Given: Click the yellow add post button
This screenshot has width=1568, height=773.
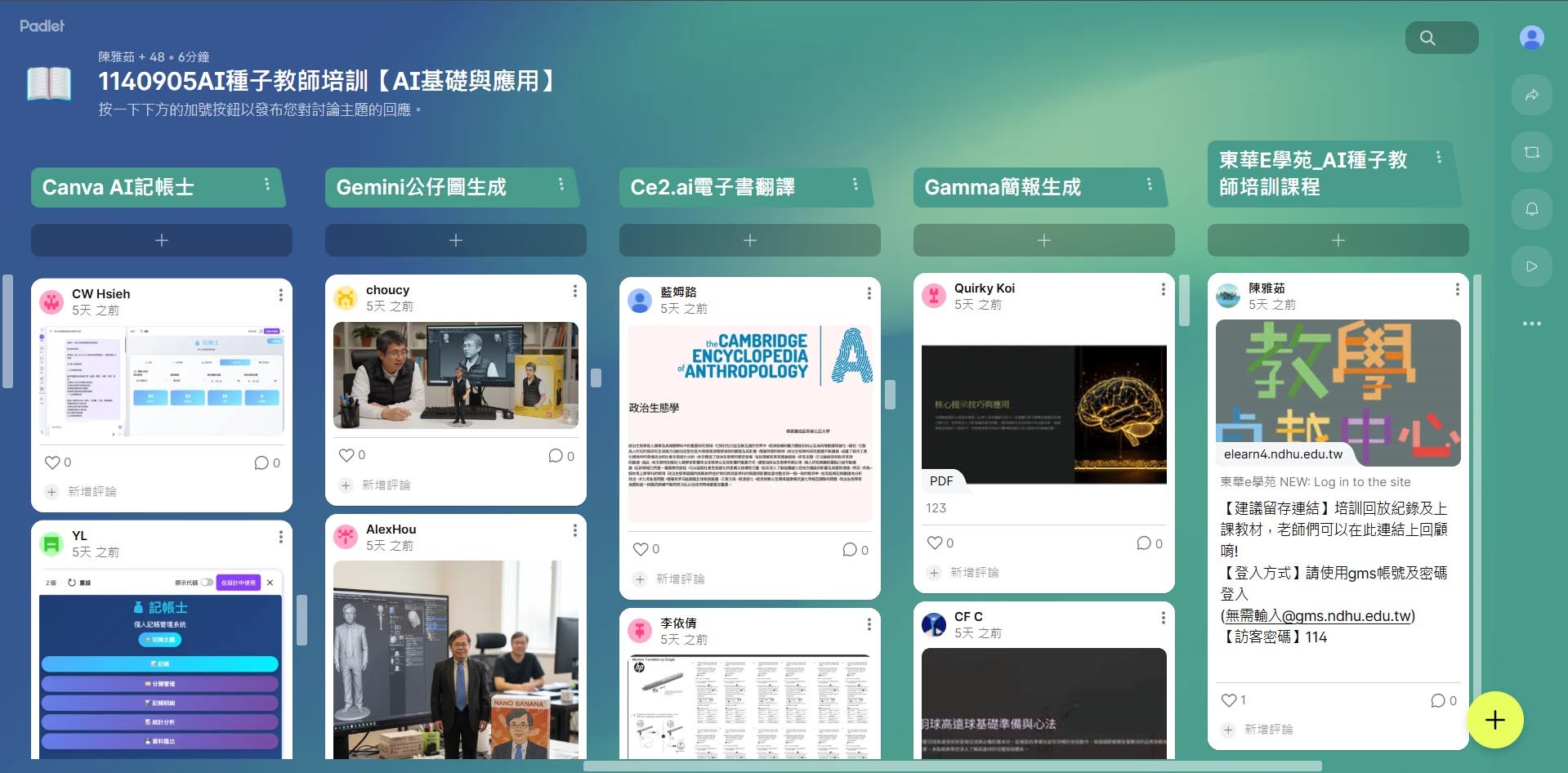Looking at the screenshot, I should pyautogui.click(x=1494, y=720).
